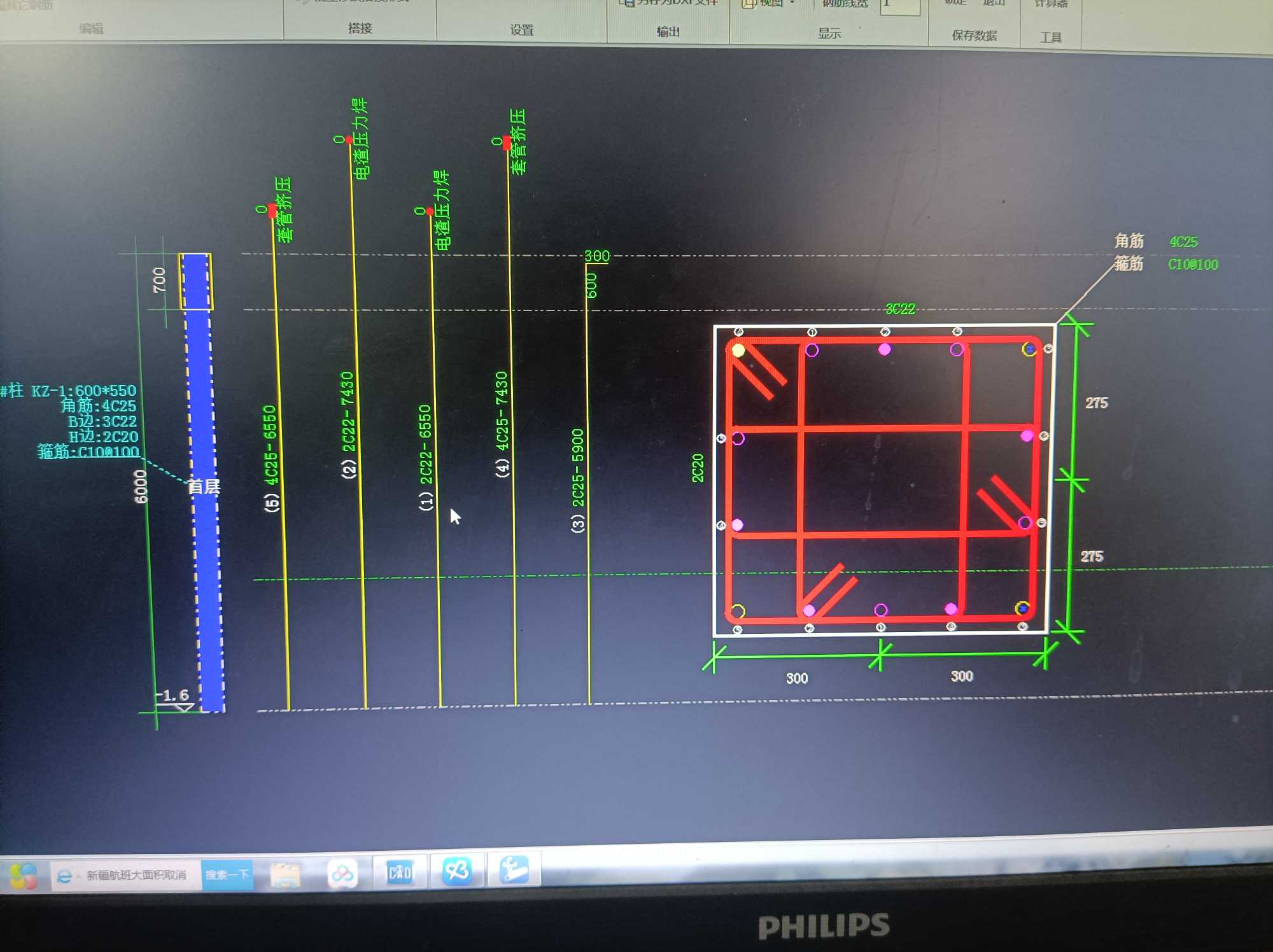The width and height of the screenshot is (1273, 952).
Task: Click the 角筋:4C25 annotation line
Action: (98, 406)
